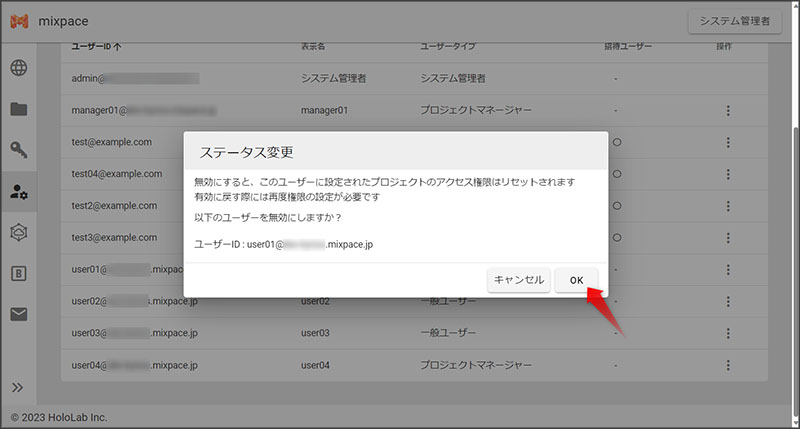This screenshot has height=429, width=800.
Task: Open the boxed B icon in sidebar
Action: 19,273
